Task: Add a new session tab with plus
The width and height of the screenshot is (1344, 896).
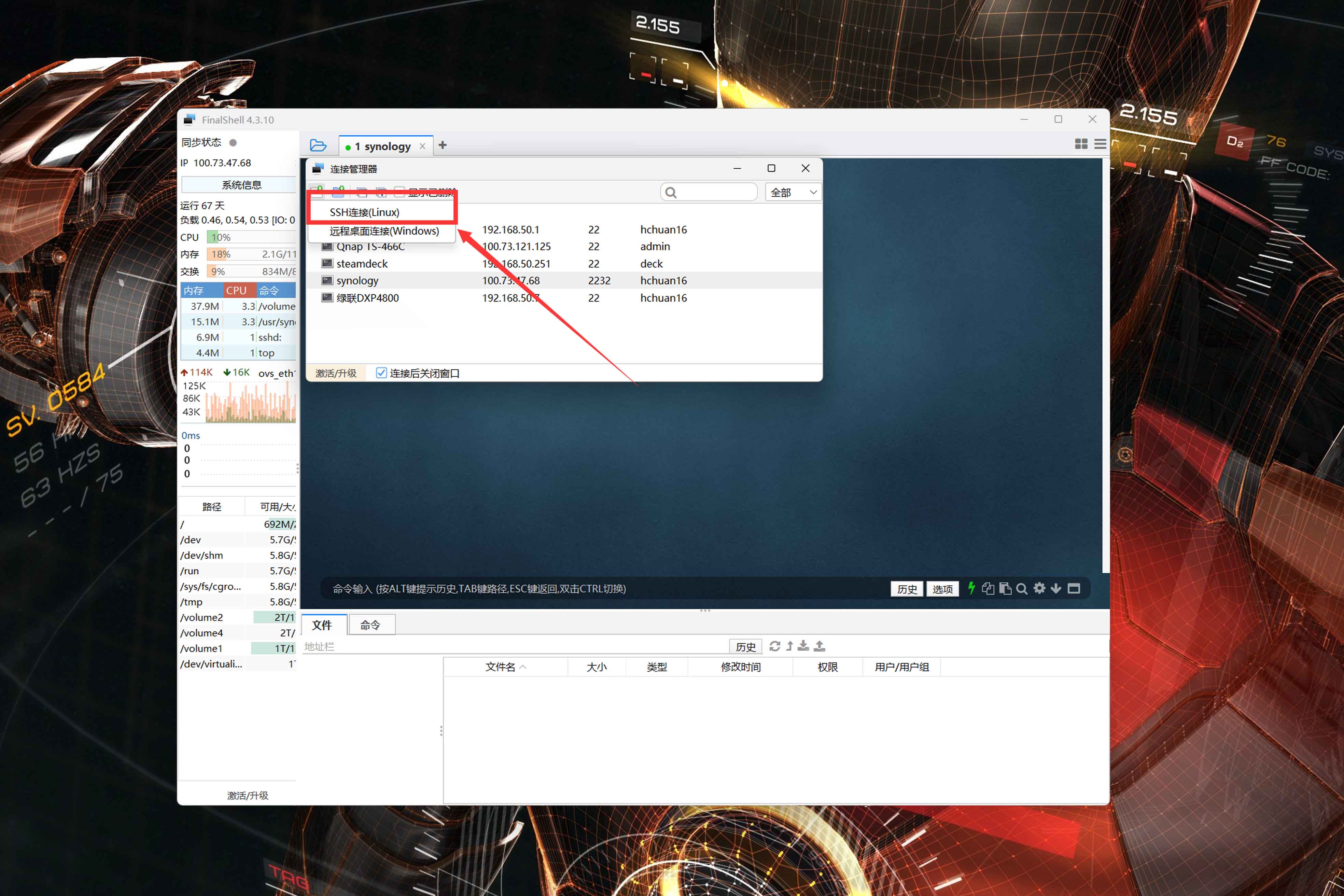Action: 442,145
